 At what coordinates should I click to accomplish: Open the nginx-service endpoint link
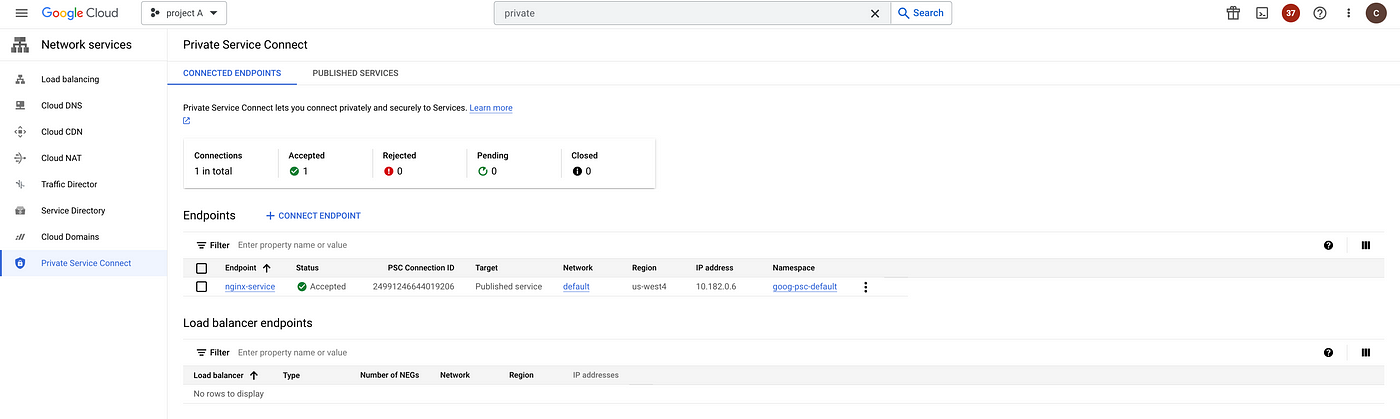[x=250, y=287]
